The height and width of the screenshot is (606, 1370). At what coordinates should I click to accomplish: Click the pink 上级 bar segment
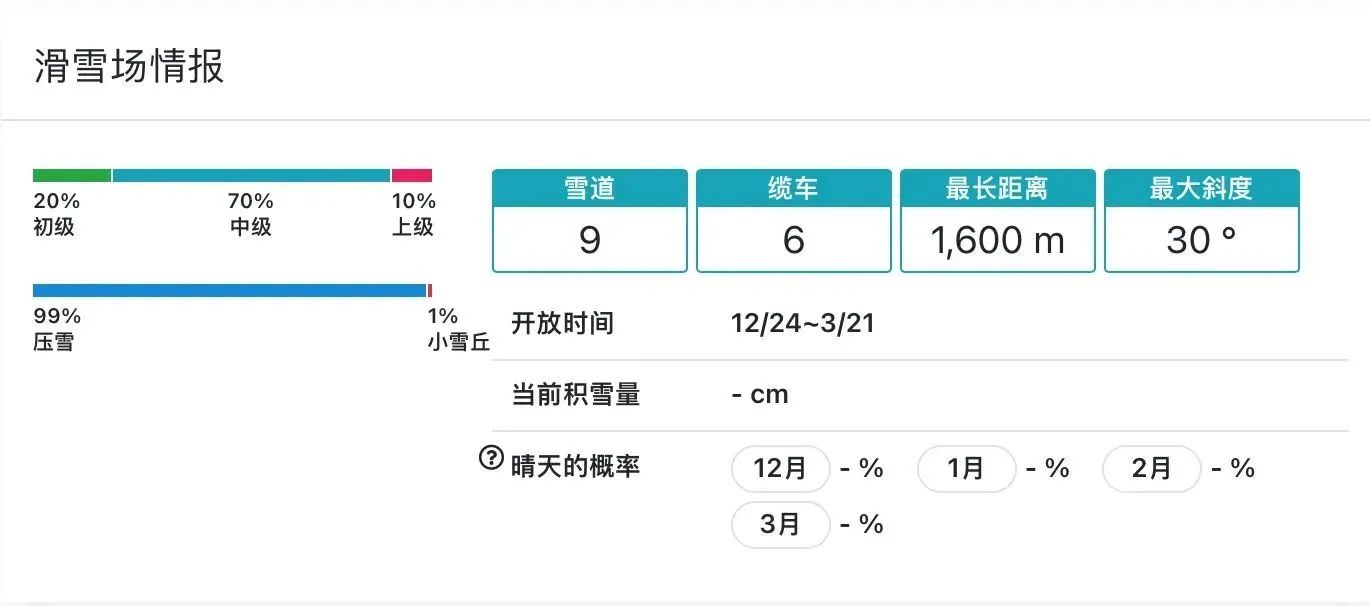[412, 176]
